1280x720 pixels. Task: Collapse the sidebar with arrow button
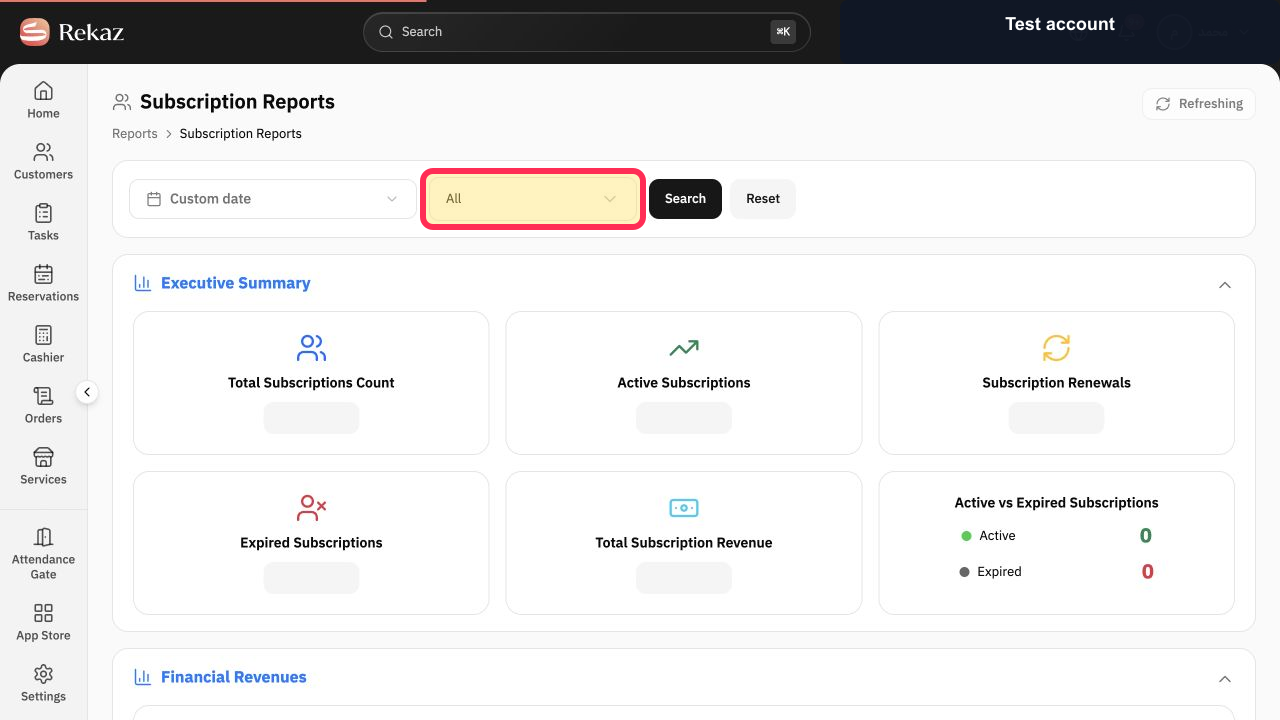87,392
